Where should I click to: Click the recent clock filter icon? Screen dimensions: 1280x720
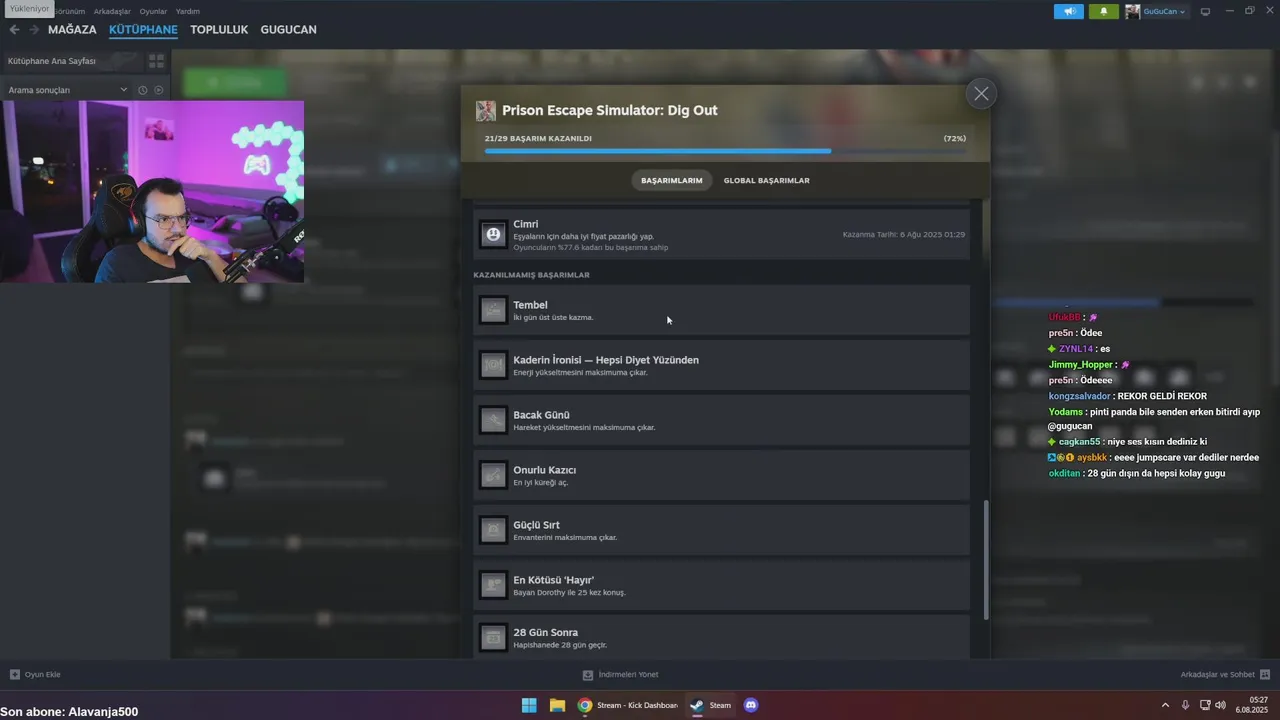143,90
